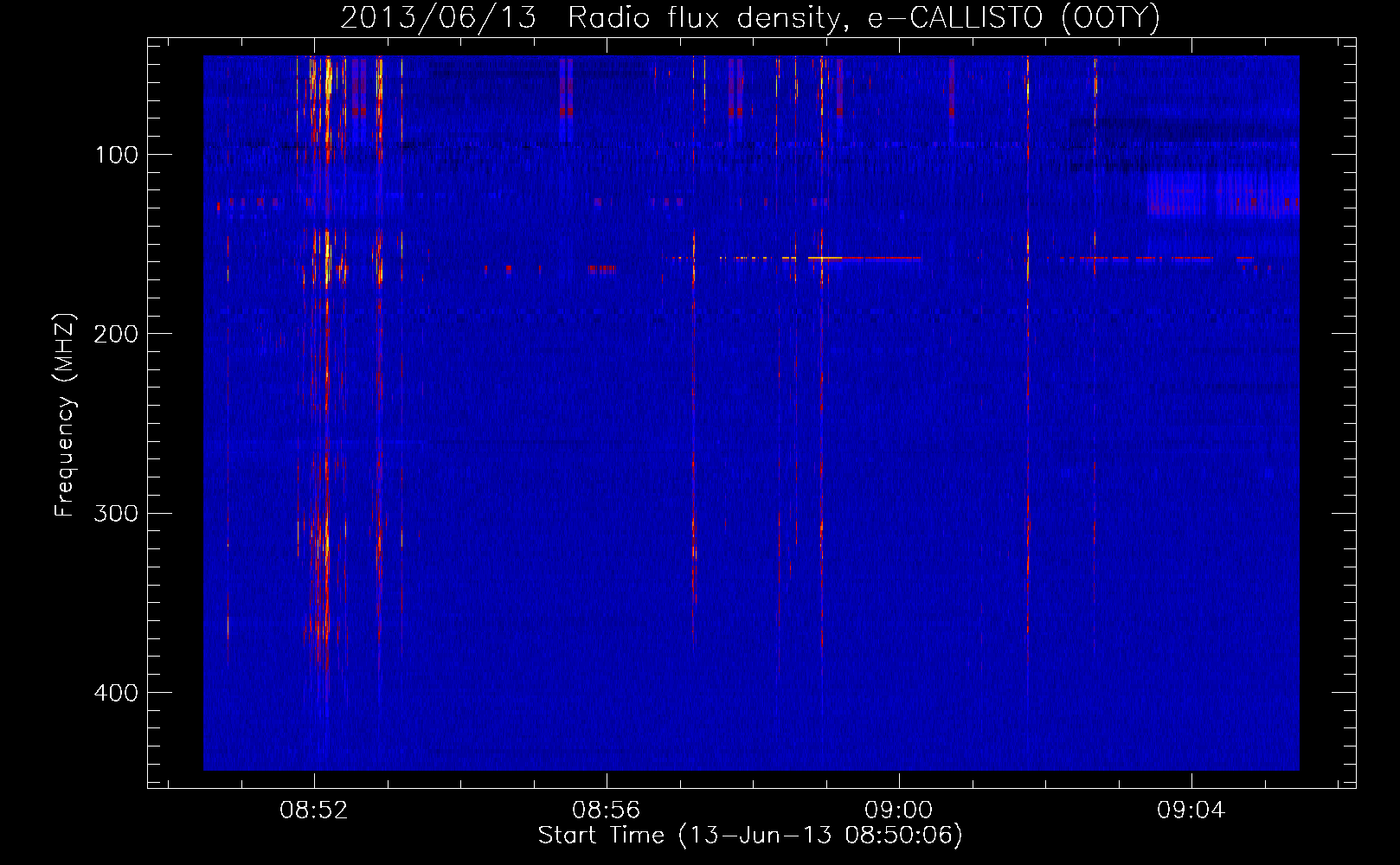Click the 100 frequency tick label
1400x865 pixels.
[117, 156]
